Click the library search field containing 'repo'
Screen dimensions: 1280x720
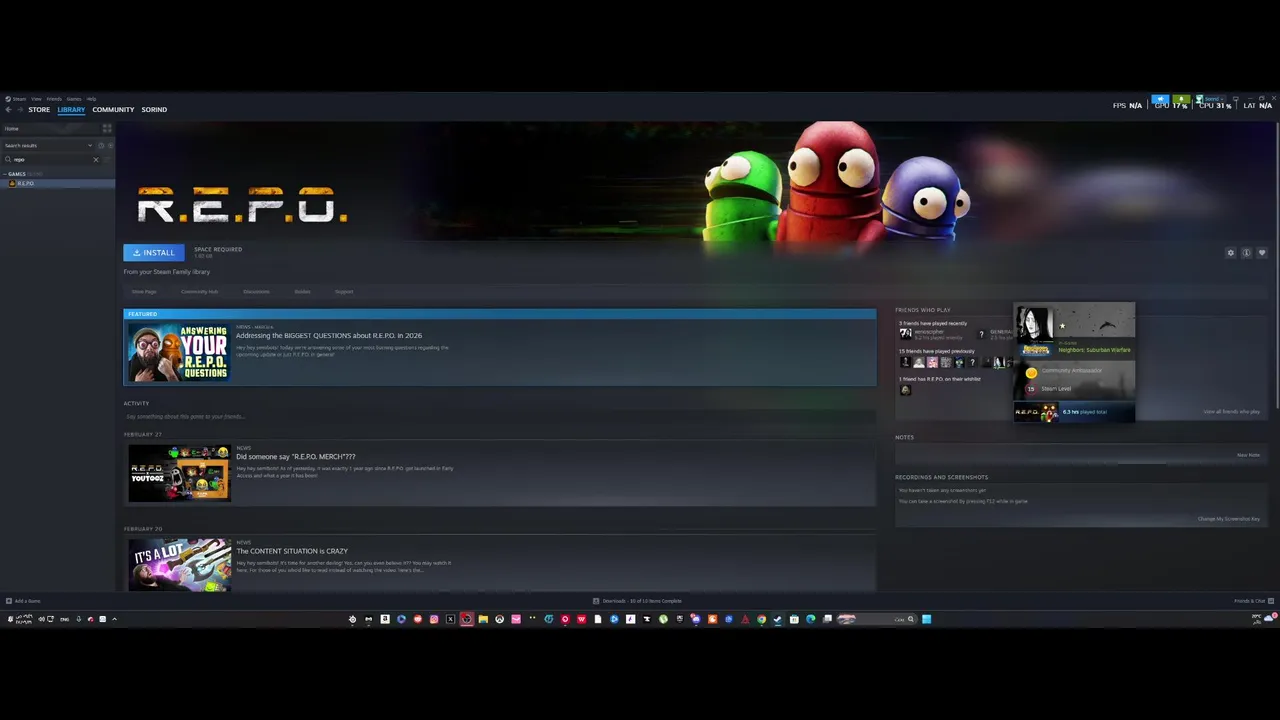[x=50, y=160]
